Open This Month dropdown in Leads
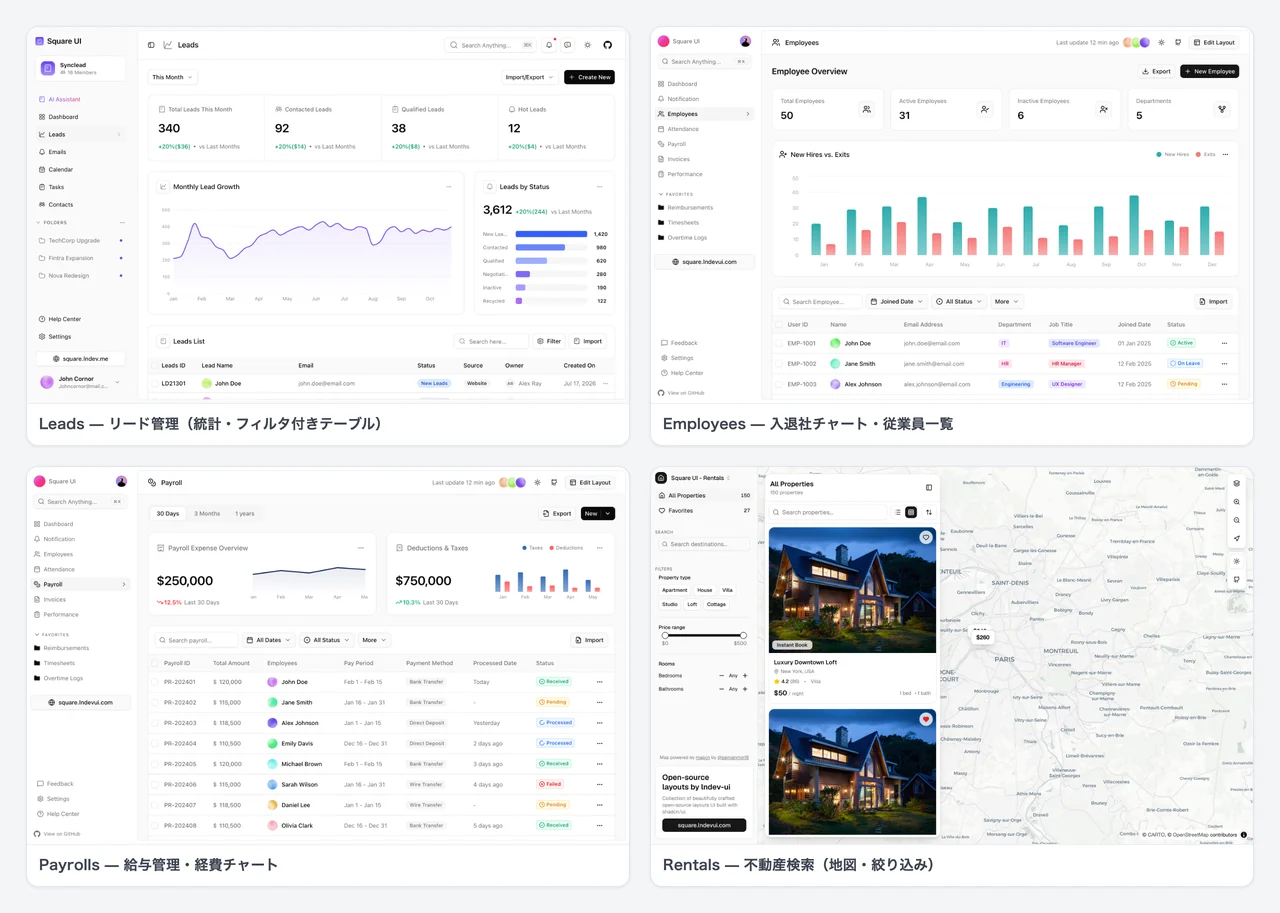This screenshot has width=1280, height=913. (x=172, y=77)
